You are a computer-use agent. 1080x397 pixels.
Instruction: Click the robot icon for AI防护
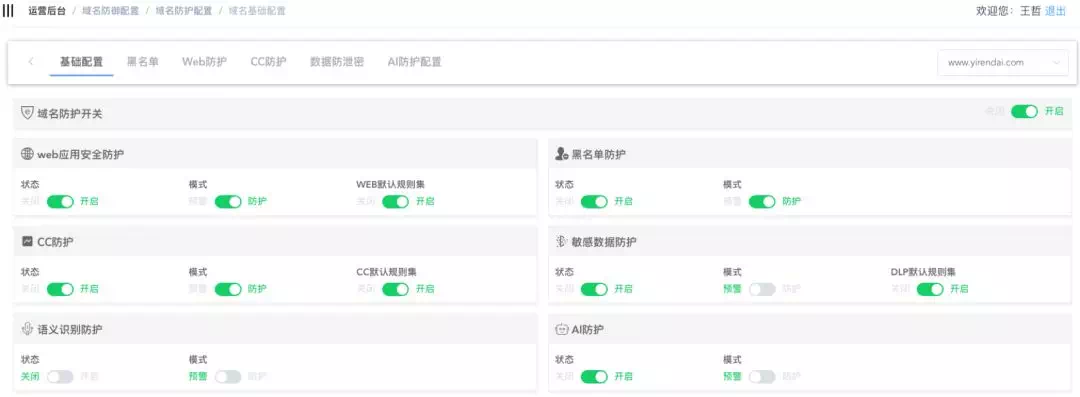point(561,329)
